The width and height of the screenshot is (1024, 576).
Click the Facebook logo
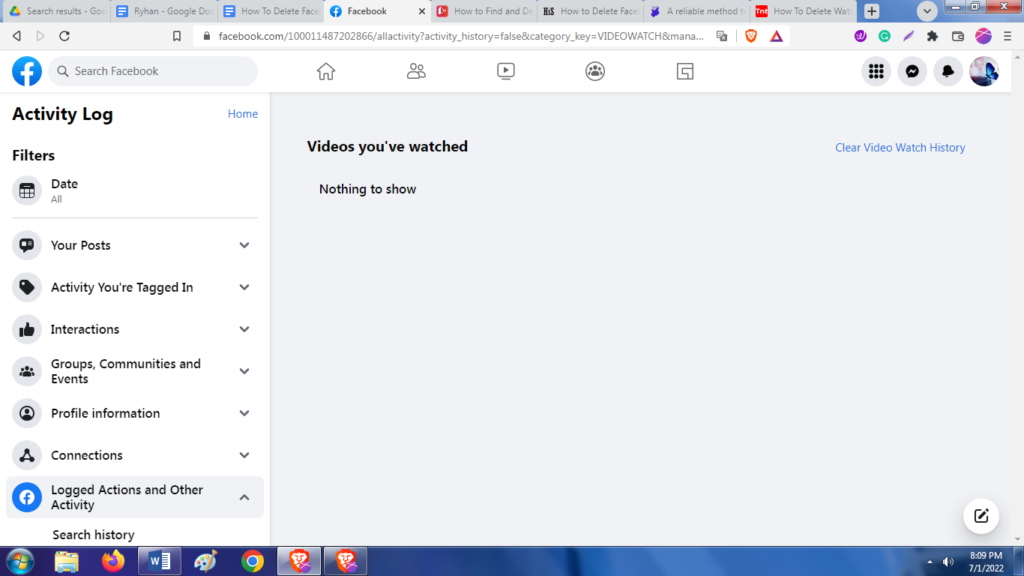click(27, 71)
